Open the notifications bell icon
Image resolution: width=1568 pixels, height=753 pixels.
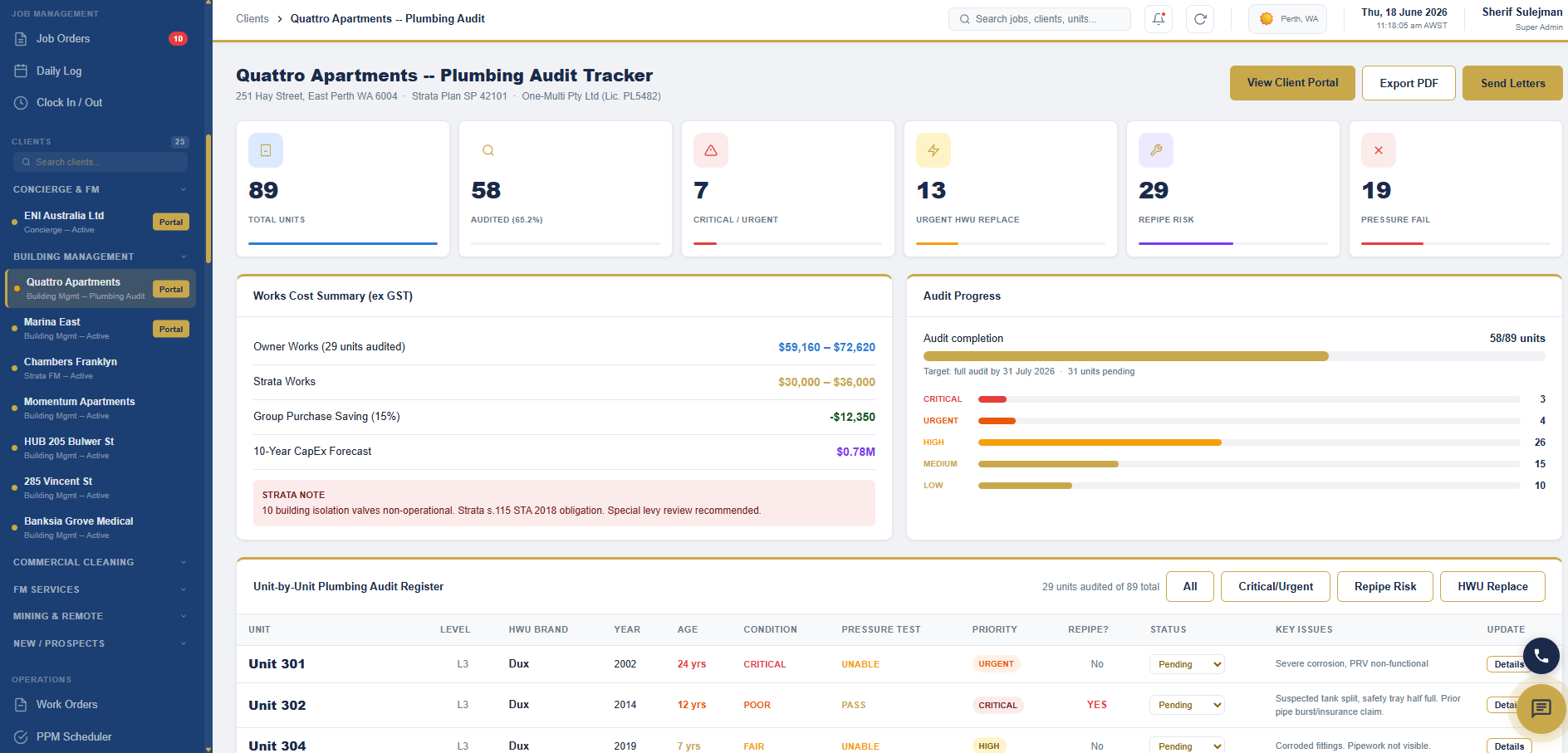tap(1159, 19)
